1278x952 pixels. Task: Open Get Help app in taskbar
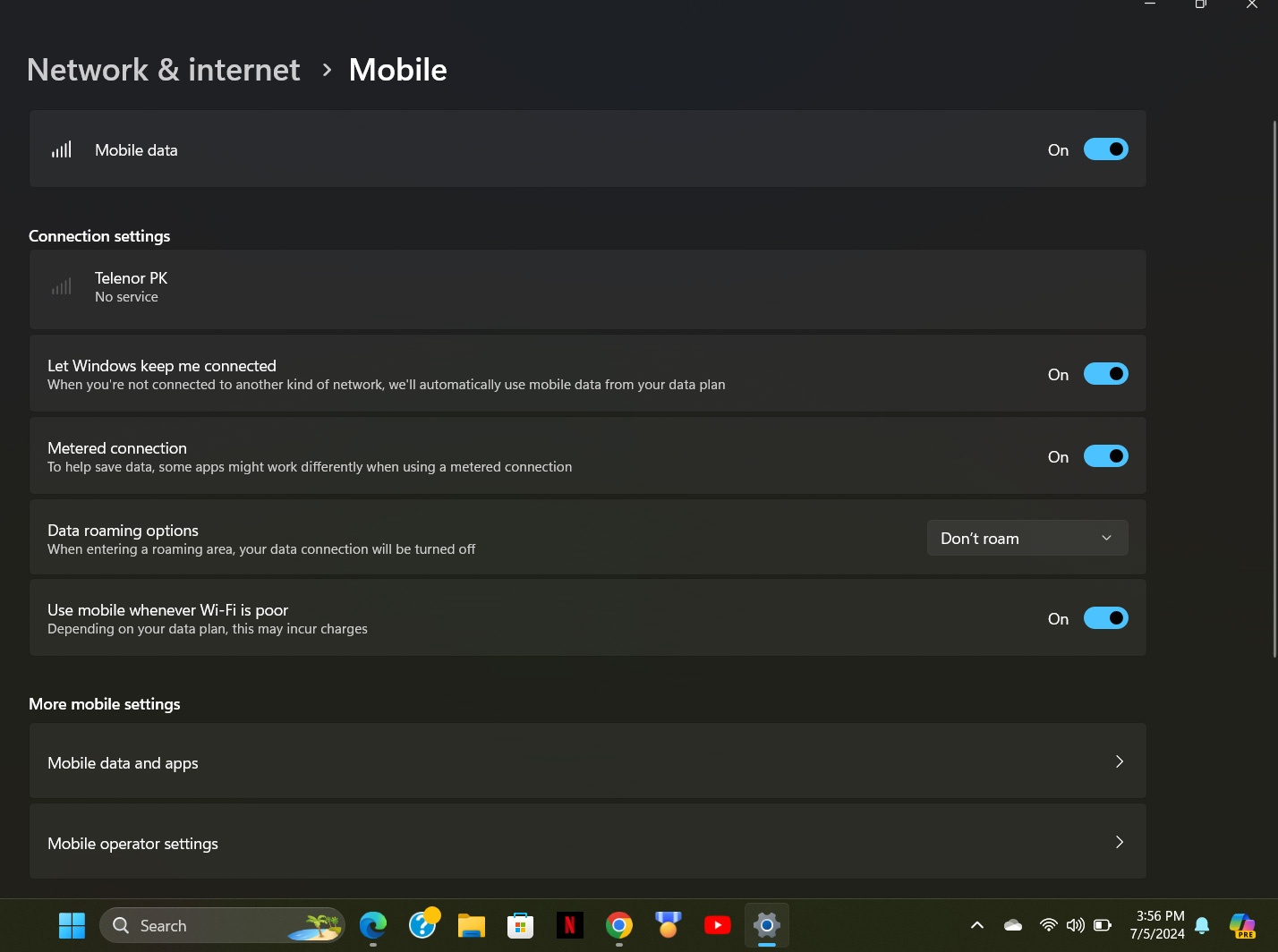click(422, 925)
